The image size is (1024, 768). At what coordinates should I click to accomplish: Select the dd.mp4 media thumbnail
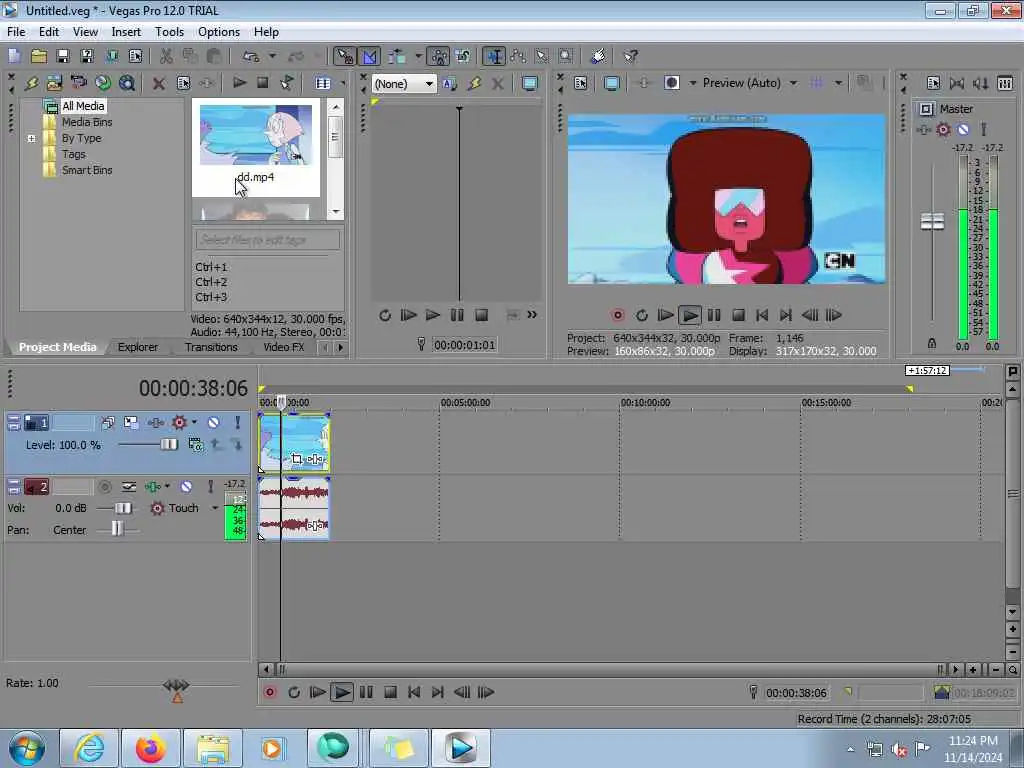(x=255, y=147)
